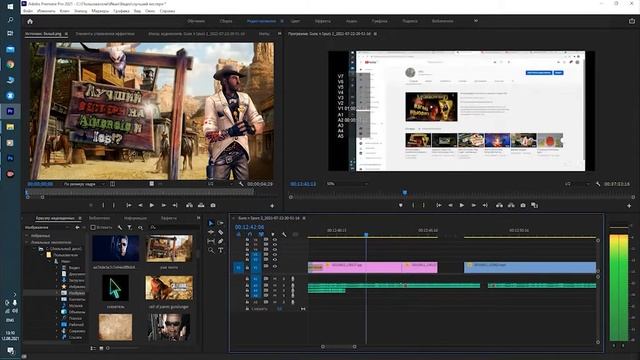Enable the Ingest checkbox in Media Browser
The width and height of the screenshot is (640, 360).
point(93,227)
